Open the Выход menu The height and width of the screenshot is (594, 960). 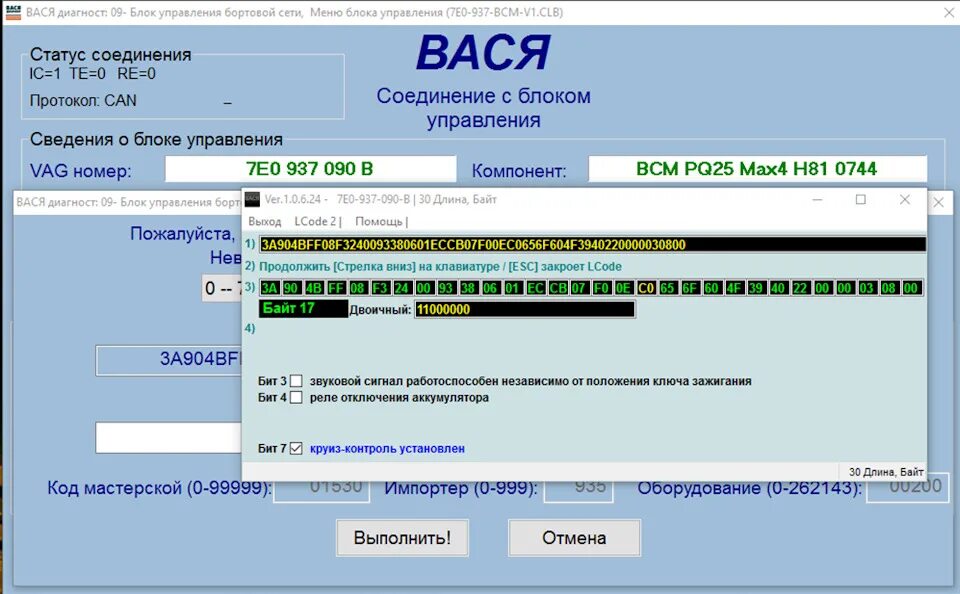(264, 221)
